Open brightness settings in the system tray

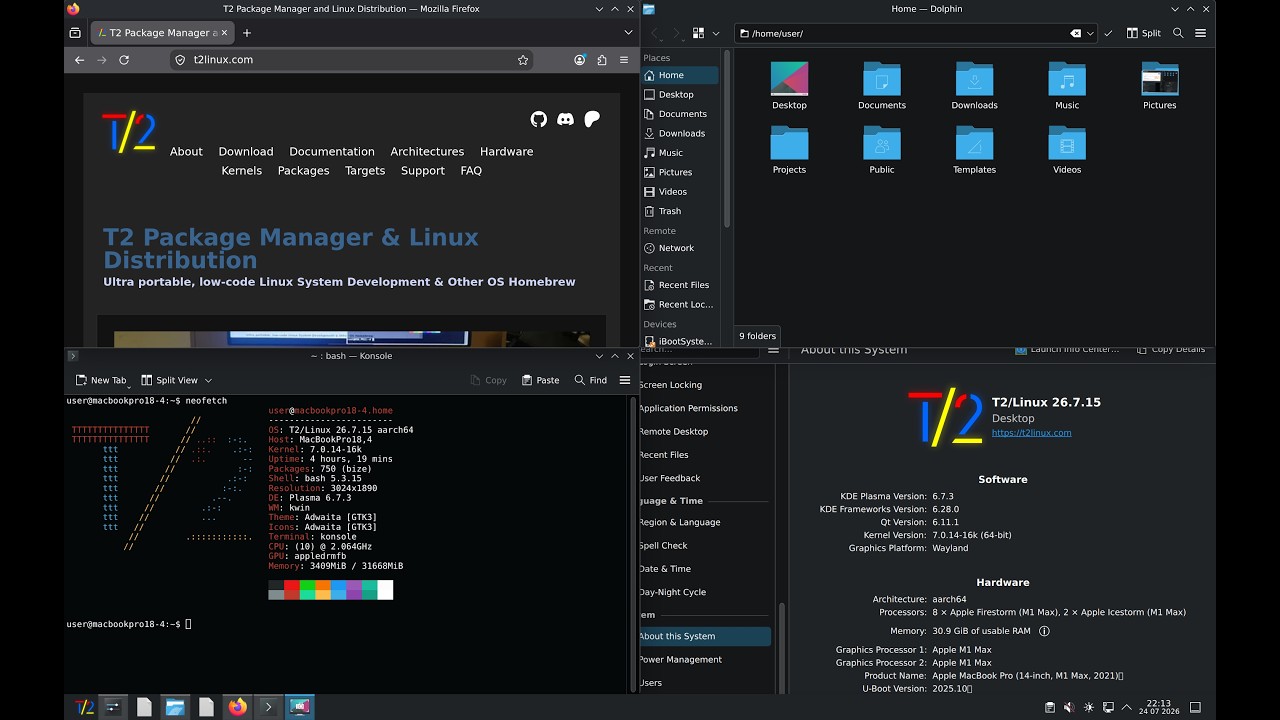pyautogui.click(x=1089, y=708)
